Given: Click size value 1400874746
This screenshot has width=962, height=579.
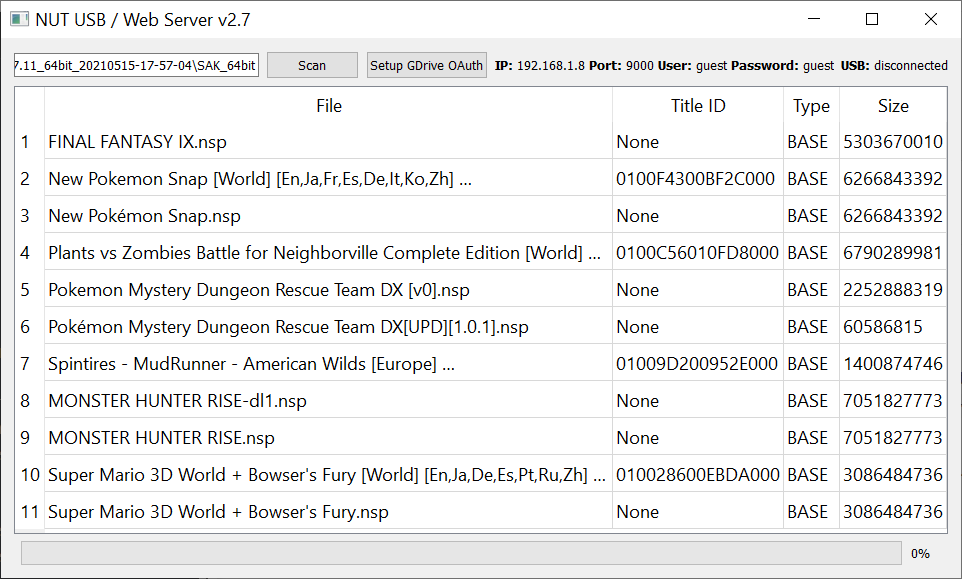Looking at the screenshot, I should pyautogui.click(x=893, y=364).
